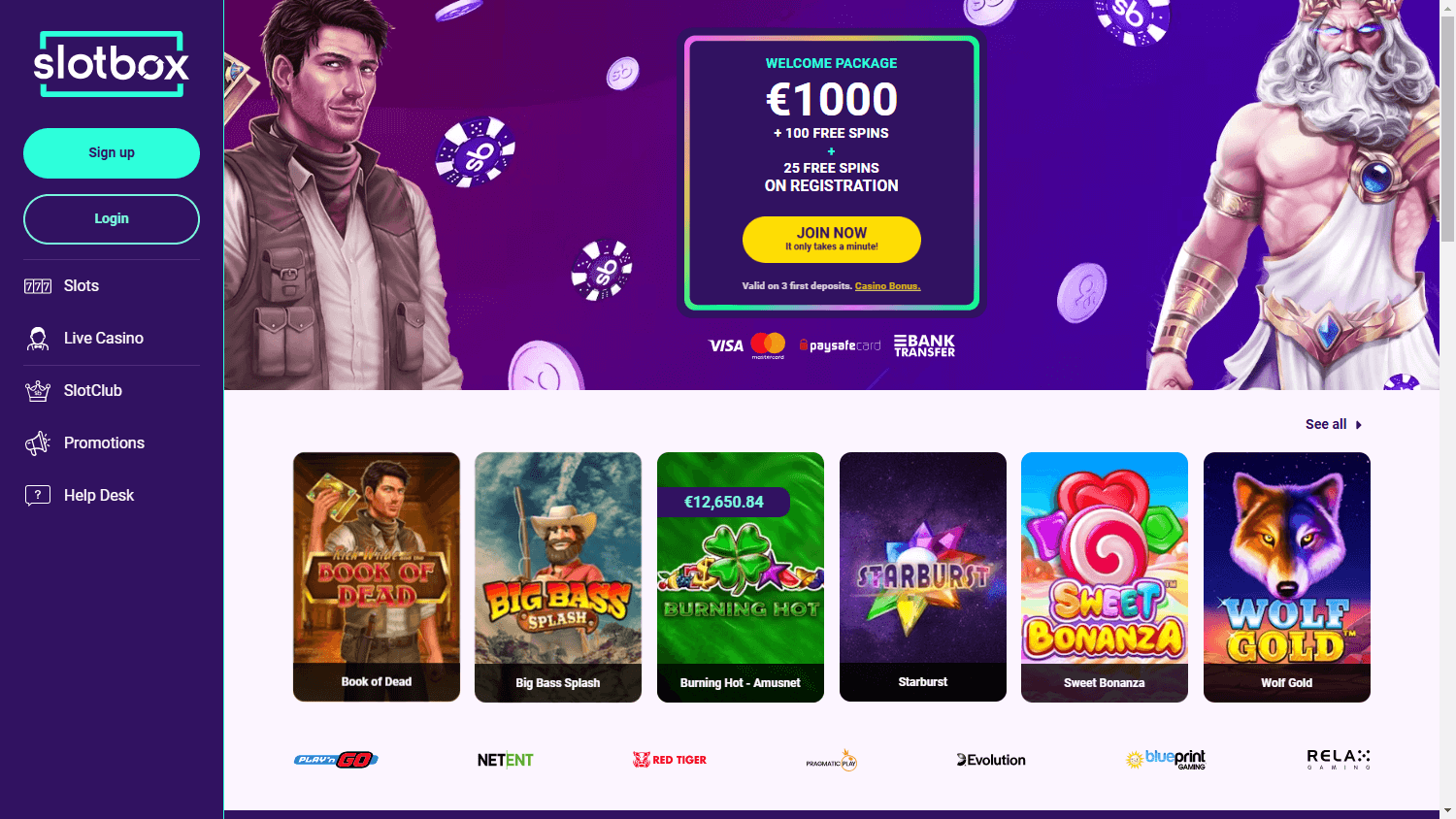Open the Wolf Gold game thumbnail
This screenshot has height=819, width=1456.
(1287, 576)
